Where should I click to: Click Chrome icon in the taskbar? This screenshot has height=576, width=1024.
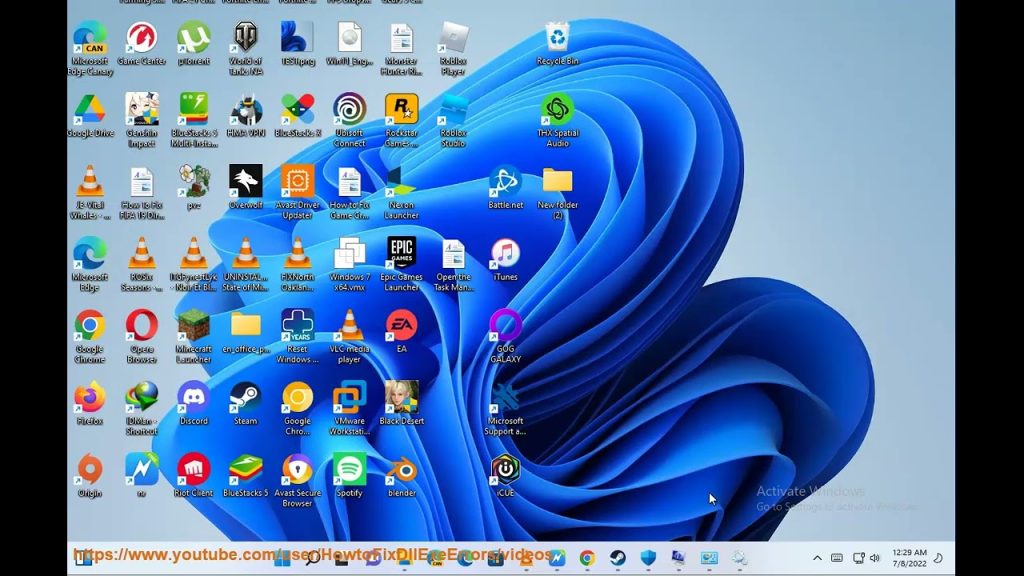(587, 558)
